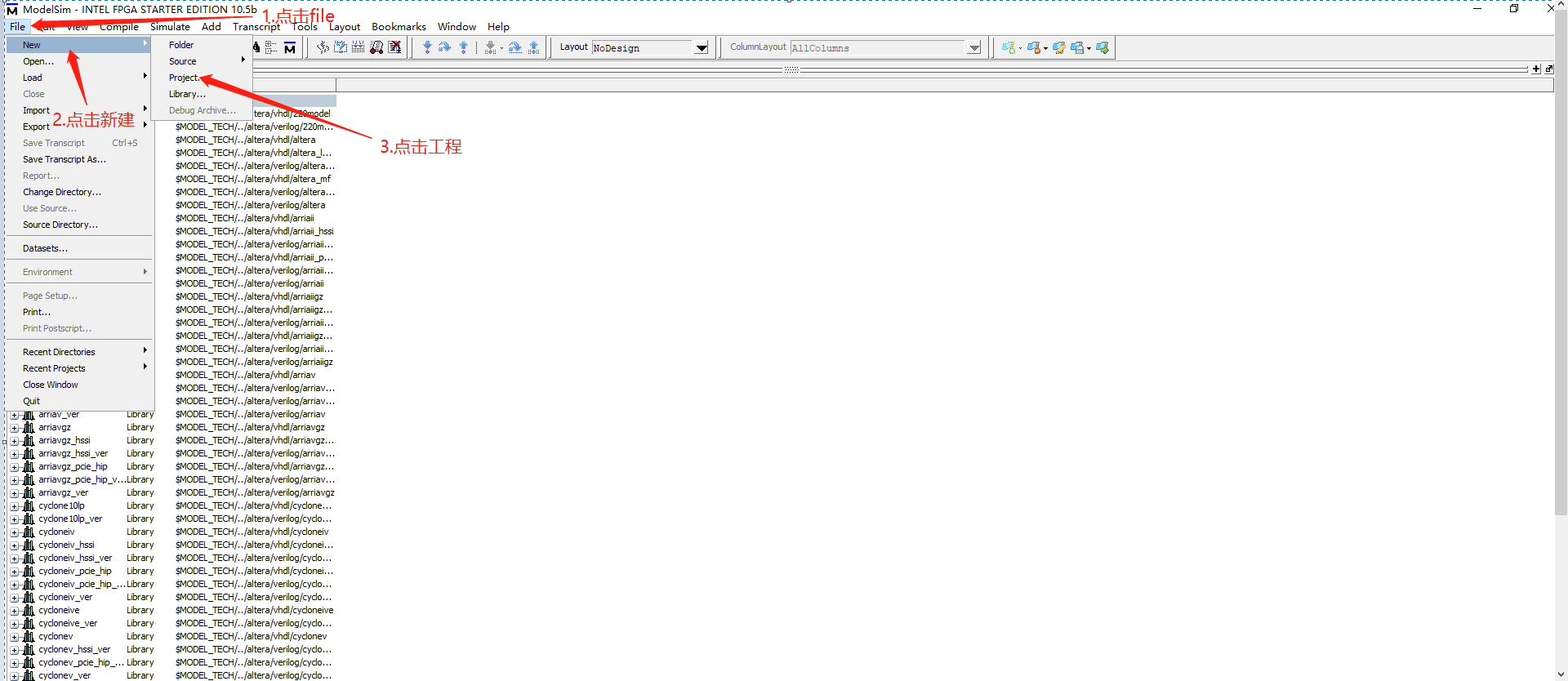The image size is (1568, 681).
Task: Click path '$MODEL_TECH/../altera/vhdl/altera_mf'
Action: pyautogui.click(x=253, y=179)
